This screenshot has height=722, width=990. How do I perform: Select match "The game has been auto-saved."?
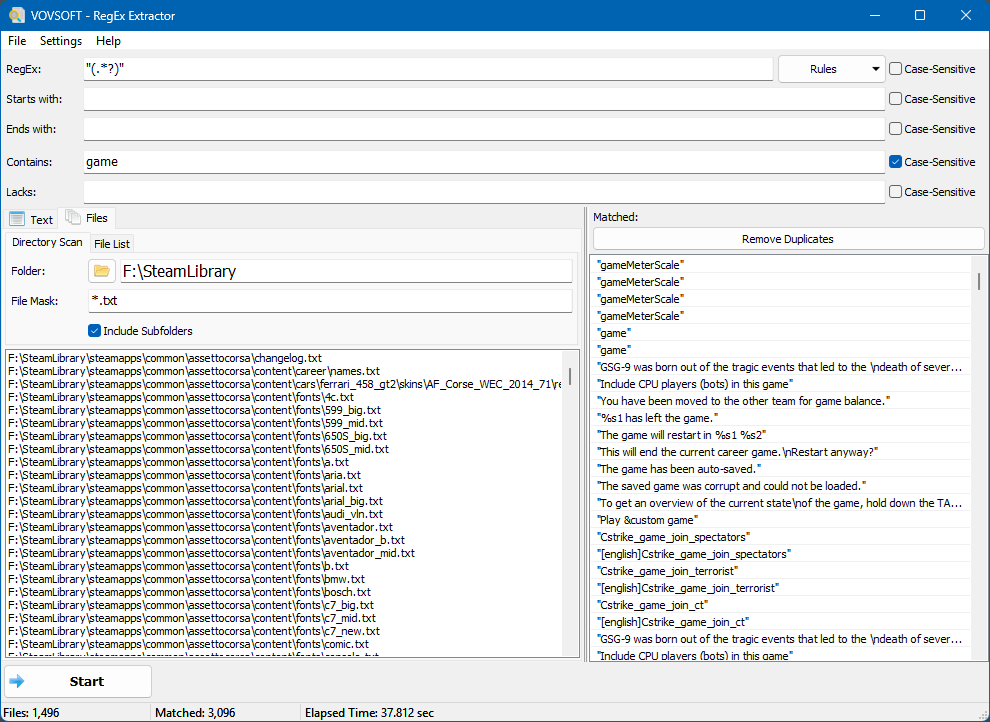coord(679,469)
